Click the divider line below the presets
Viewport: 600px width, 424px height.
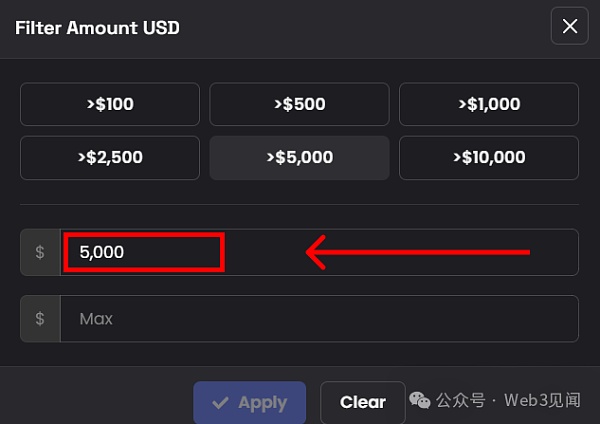pyautogui.click(x=299, y=204)
